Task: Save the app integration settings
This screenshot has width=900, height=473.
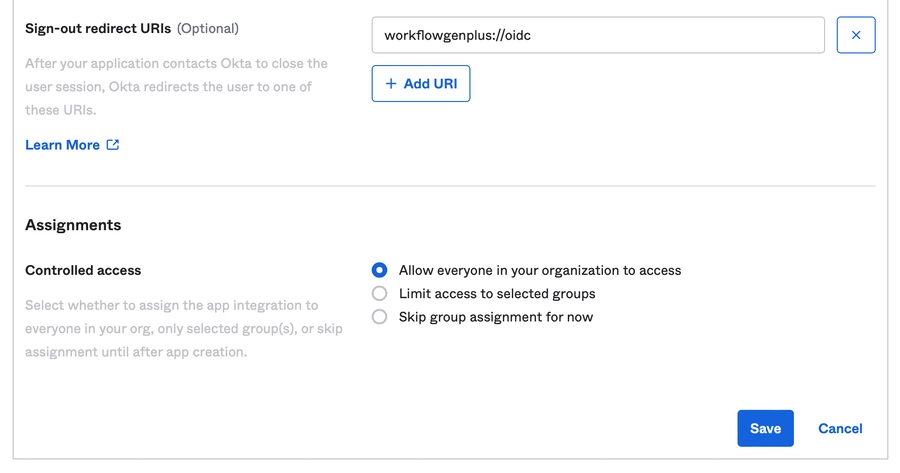Action: click(765, 428)
